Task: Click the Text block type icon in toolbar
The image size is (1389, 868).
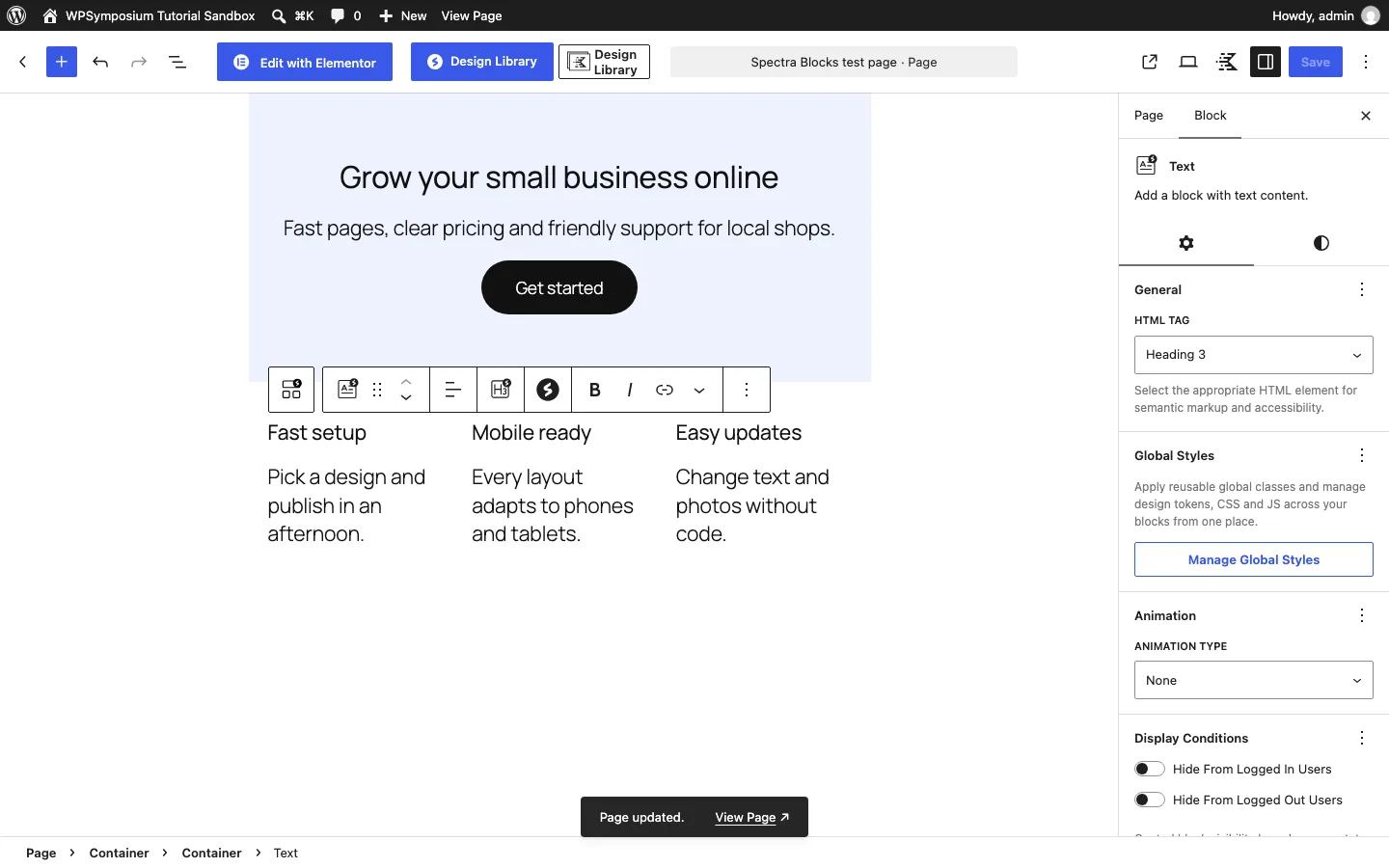Action: (347, 390)
